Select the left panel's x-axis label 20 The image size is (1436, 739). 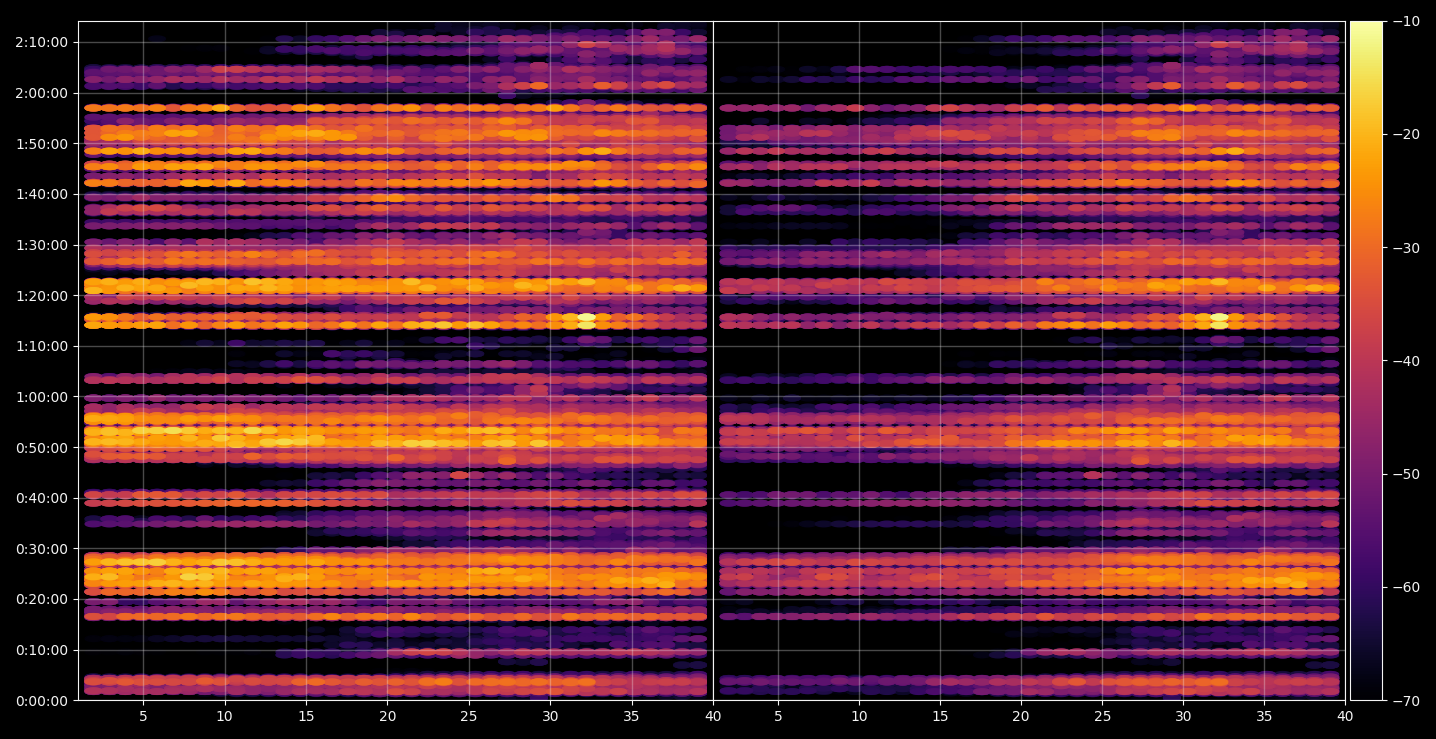click(388, 716)
